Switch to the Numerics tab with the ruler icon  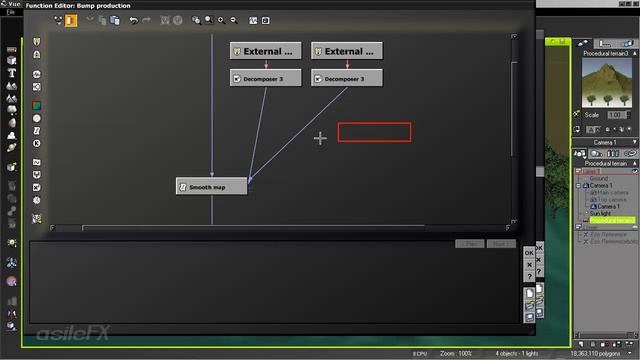605,43
